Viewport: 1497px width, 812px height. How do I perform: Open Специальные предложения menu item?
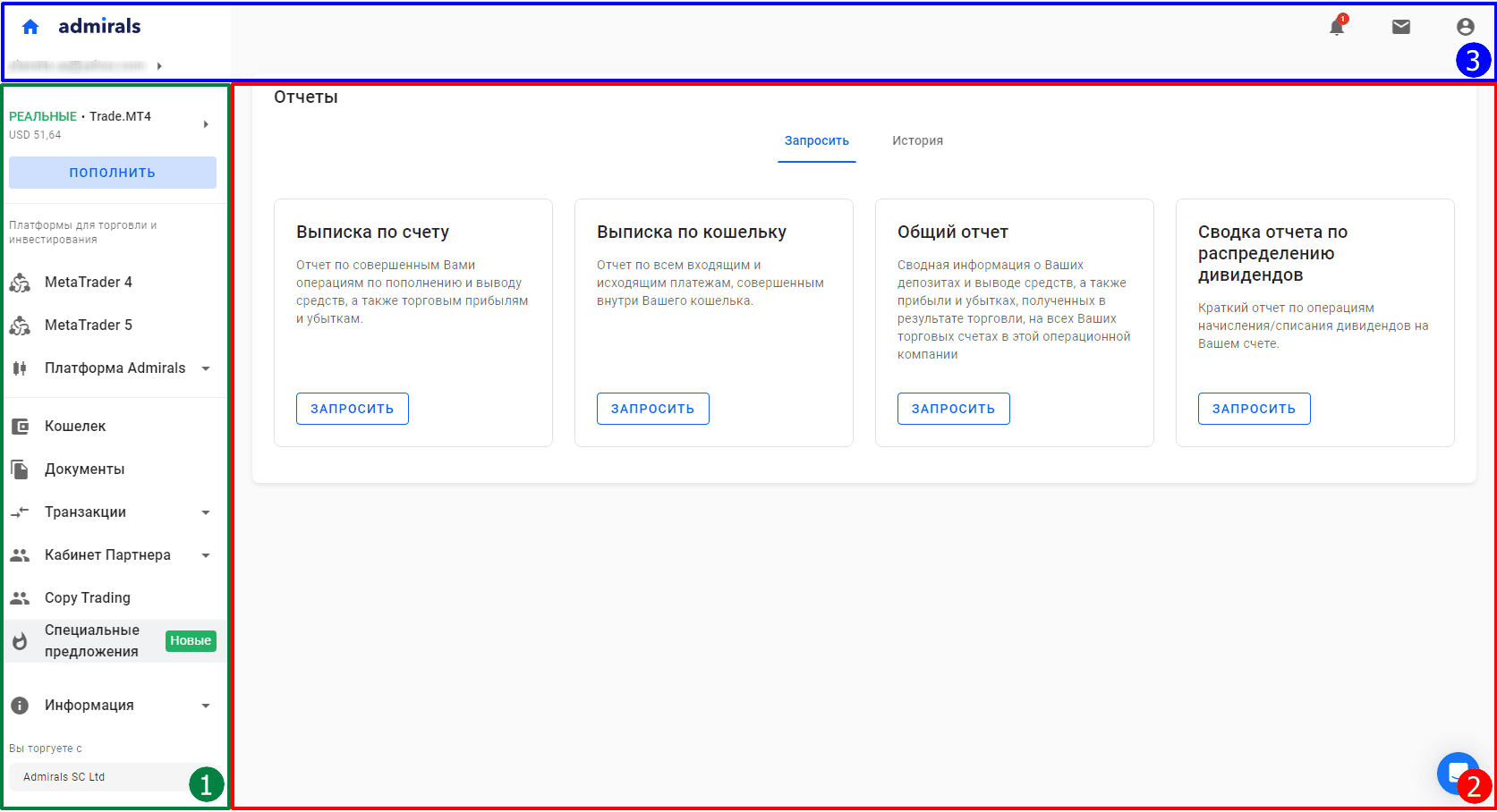point(92,641)
